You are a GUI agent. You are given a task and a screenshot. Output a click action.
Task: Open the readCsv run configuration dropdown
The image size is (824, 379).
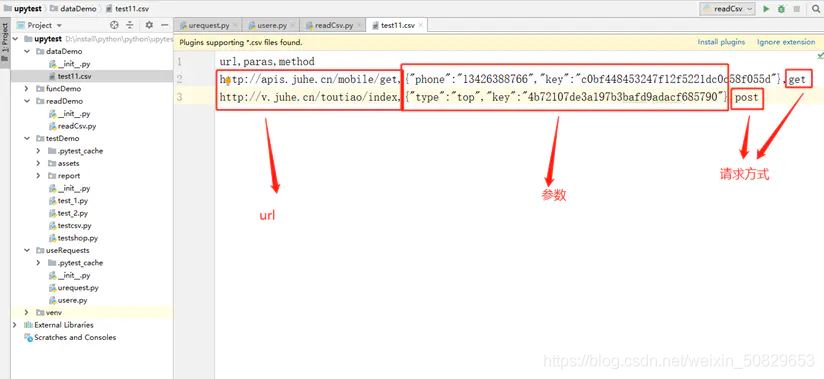point(727,9)
